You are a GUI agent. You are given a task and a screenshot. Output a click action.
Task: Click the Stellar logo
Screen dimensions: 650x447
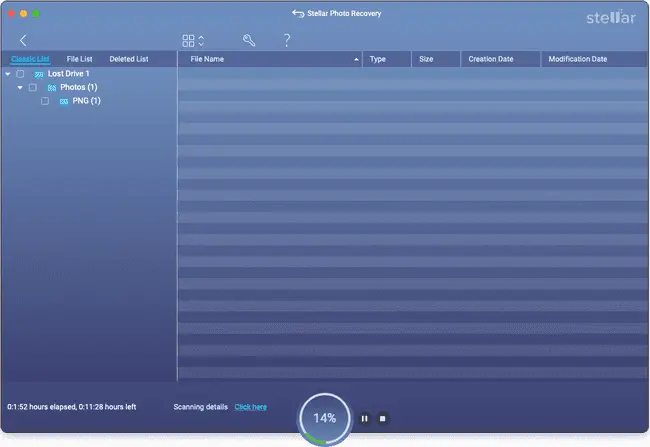611,17
